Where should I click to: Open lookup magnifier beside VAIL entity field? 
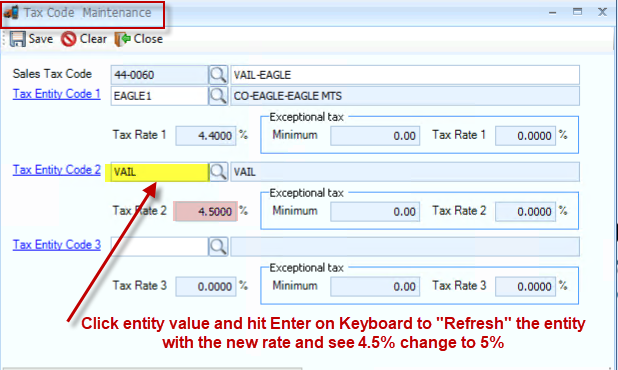tap(218, 172)
